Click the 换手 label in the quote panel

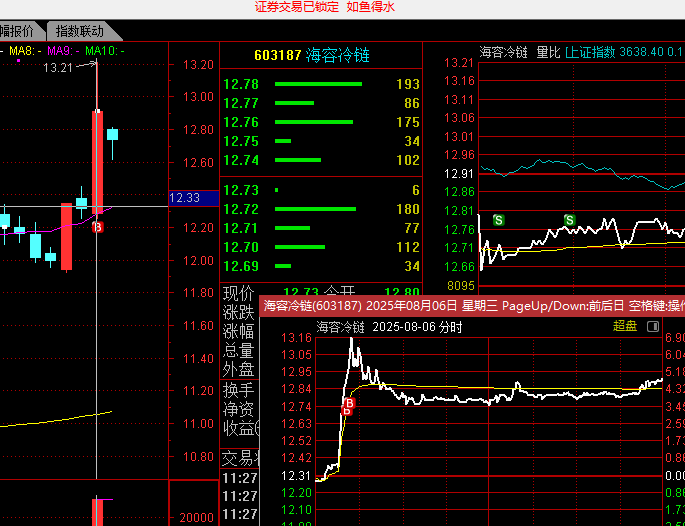tap(239, 390)
